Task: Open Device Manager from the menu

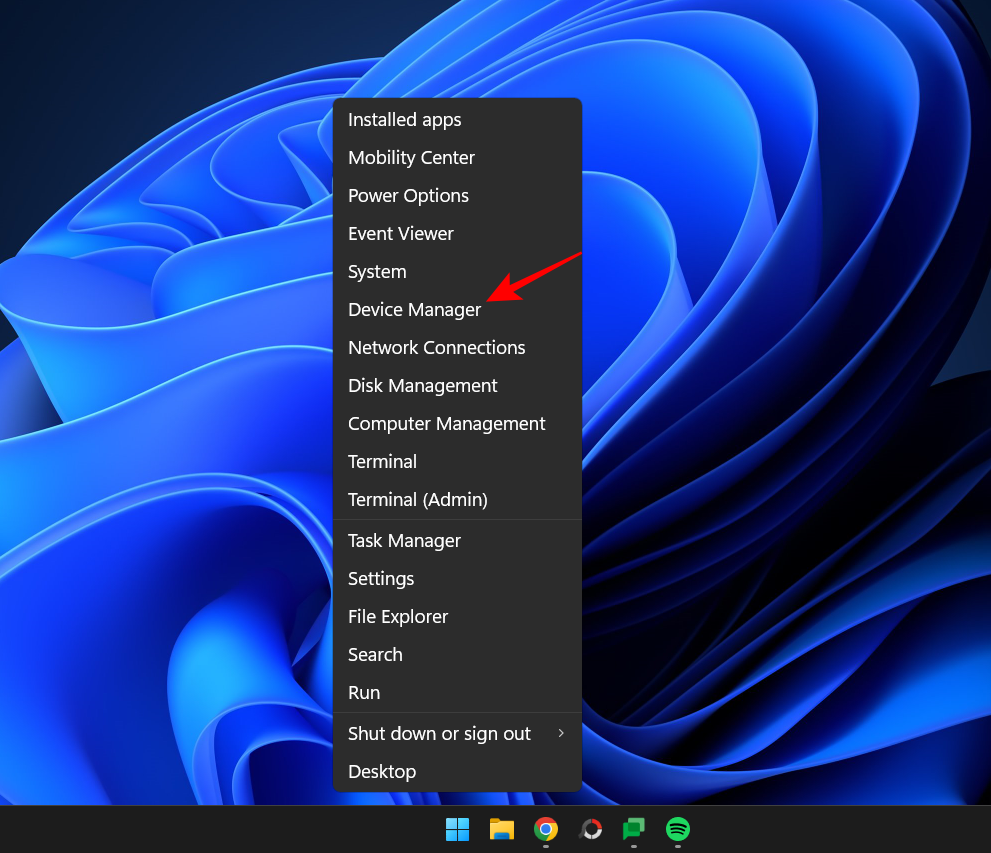Action: tap(414, 309)
